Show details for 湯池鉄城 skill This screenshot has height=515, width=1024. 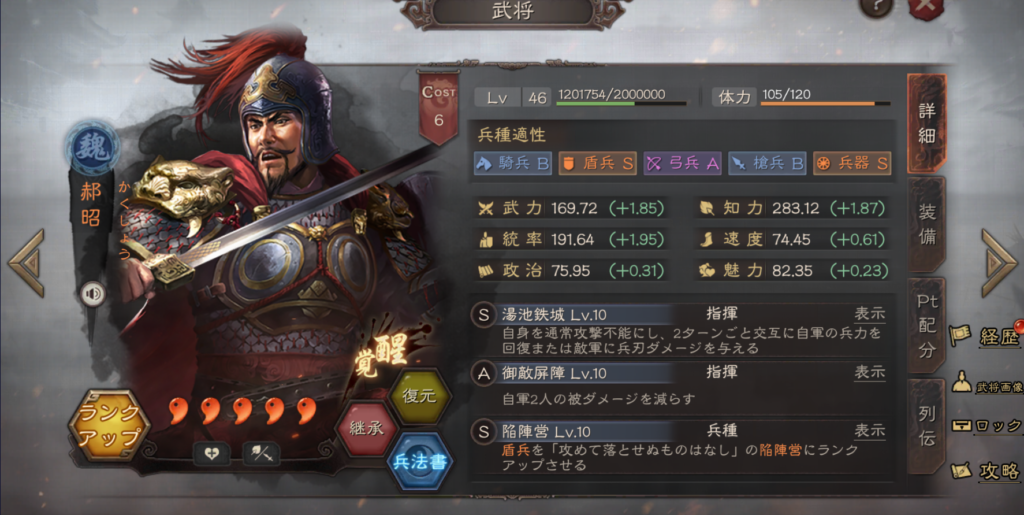coord(870,315)
